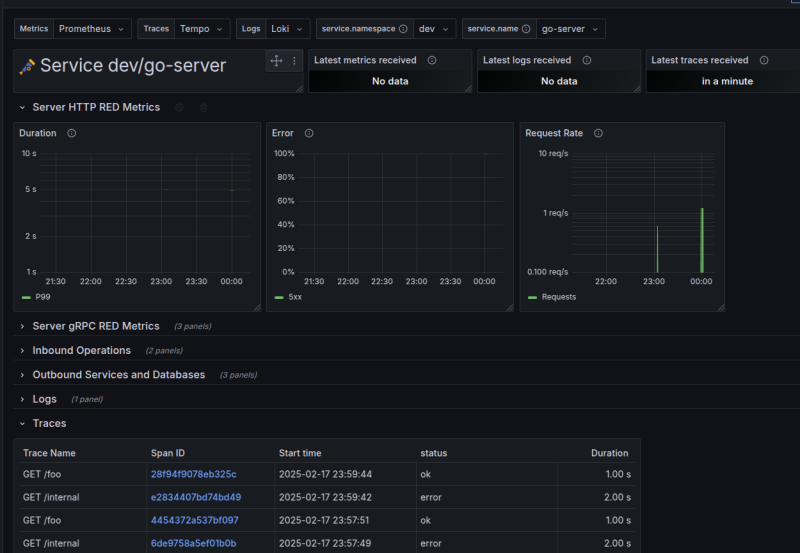This screenshot has width=800, height=553.
Task: Expand the Server gRPC RED Metrics row
Action: click(x=95, y=326)
